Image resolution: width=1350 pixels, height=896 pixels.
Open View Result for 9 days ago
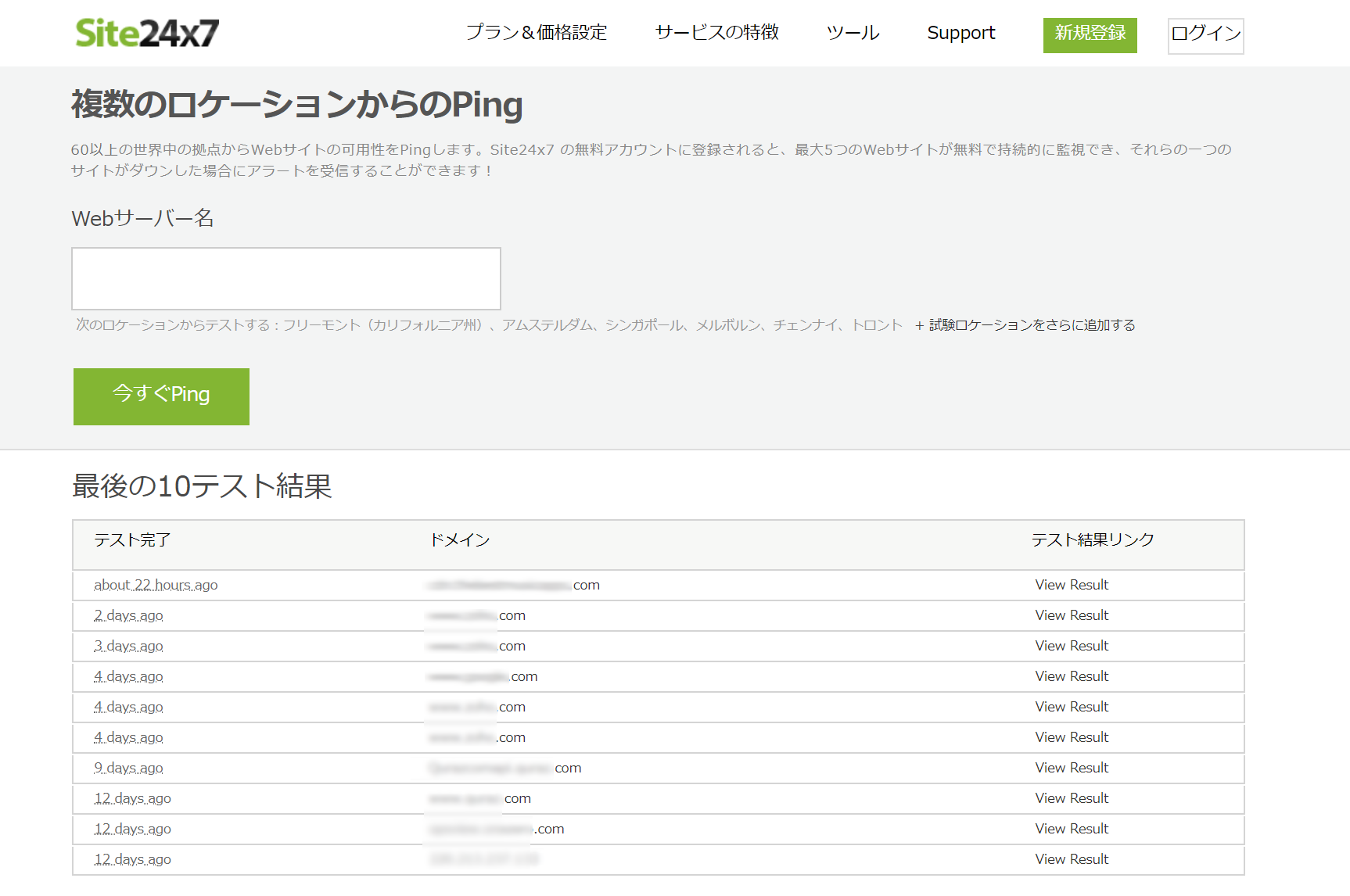(x=1072, y=768)
